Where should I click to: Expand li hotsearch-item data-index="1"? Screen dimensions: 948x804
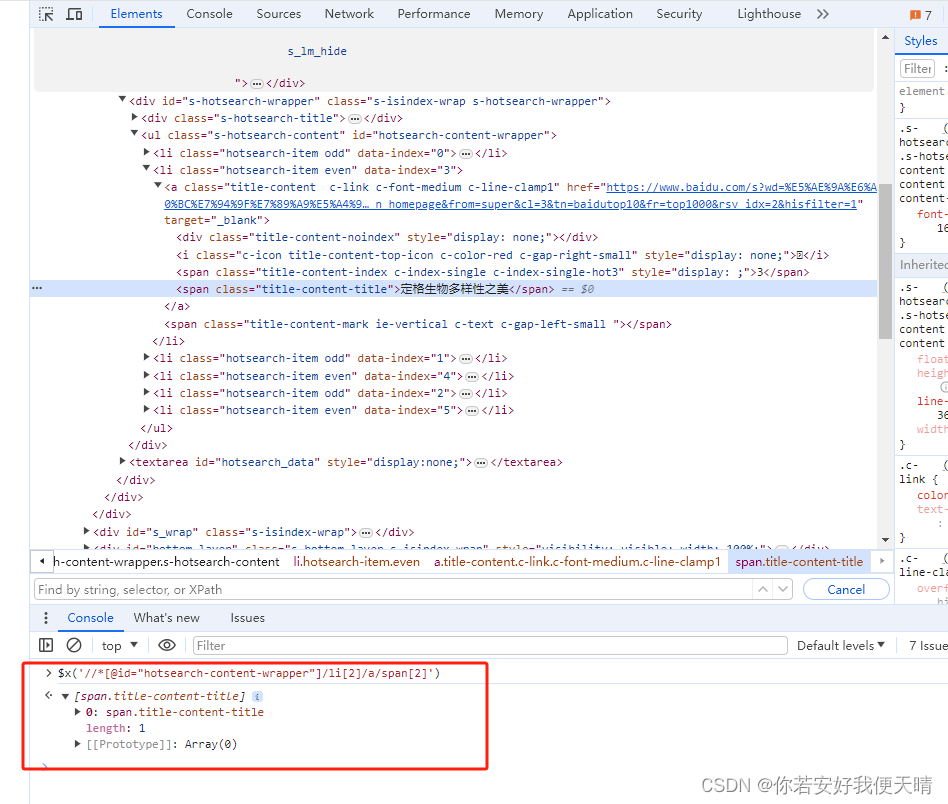146,357
